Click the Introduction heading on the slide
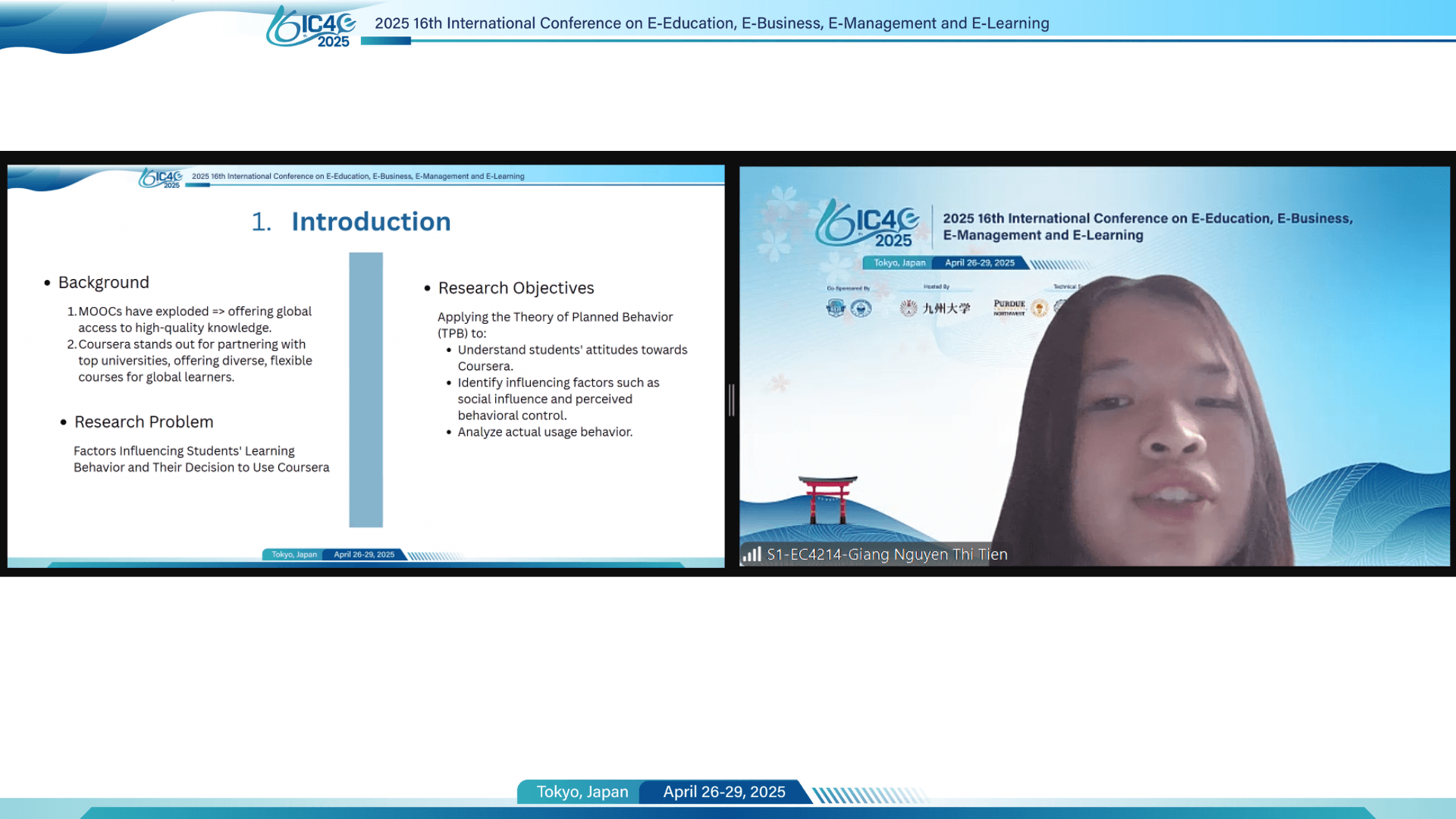This screenshot has height=819, width=1456. tap(370, 221)
